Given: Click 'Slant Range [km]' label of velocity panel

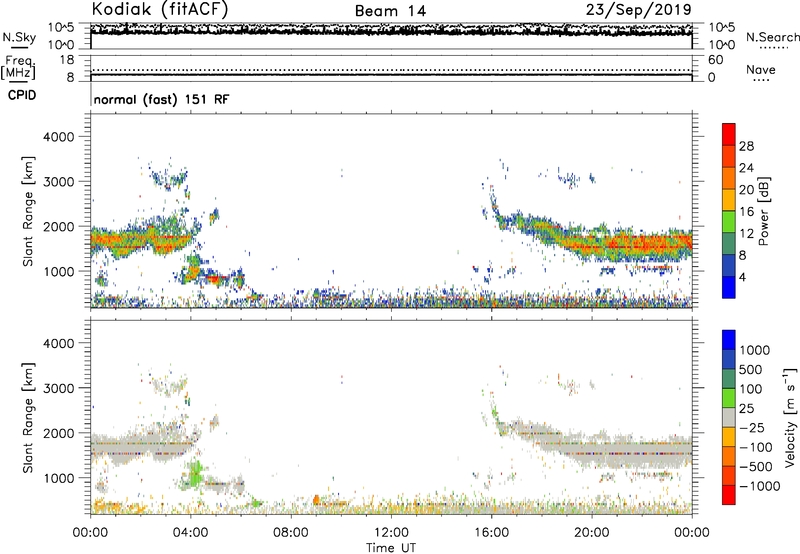Looking at the screenshot, I should tap(28, 418).
